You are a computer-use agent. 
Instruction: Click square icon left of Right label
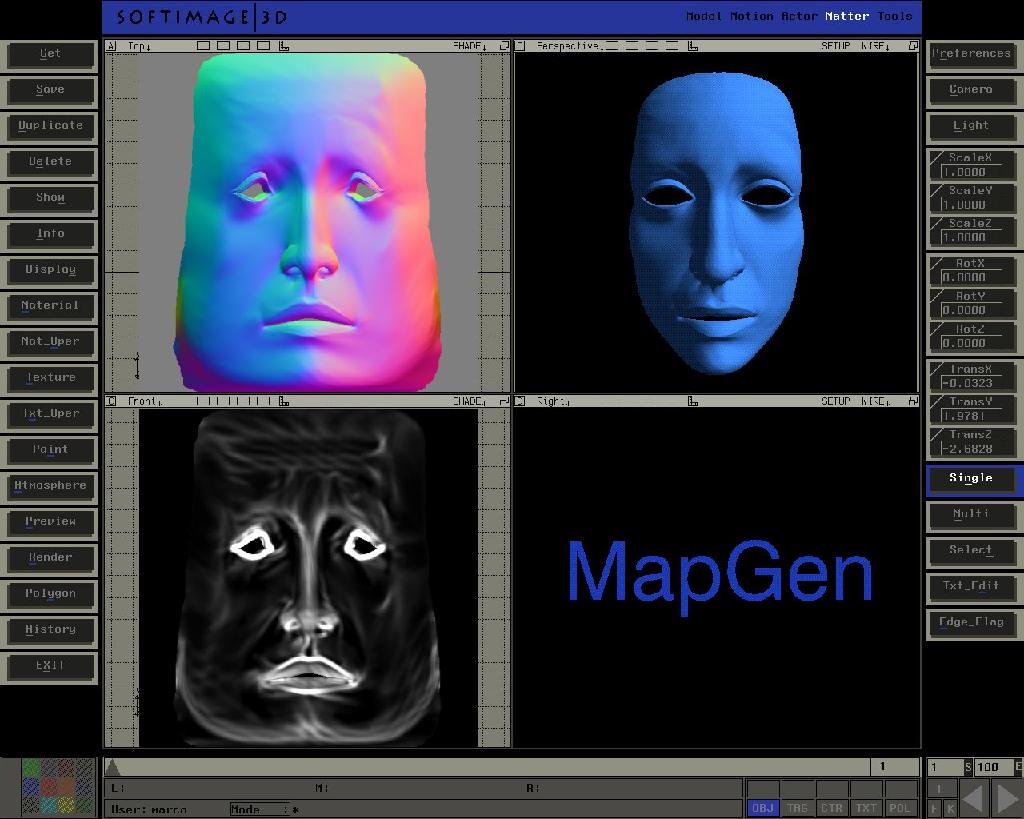coord(520,401)
